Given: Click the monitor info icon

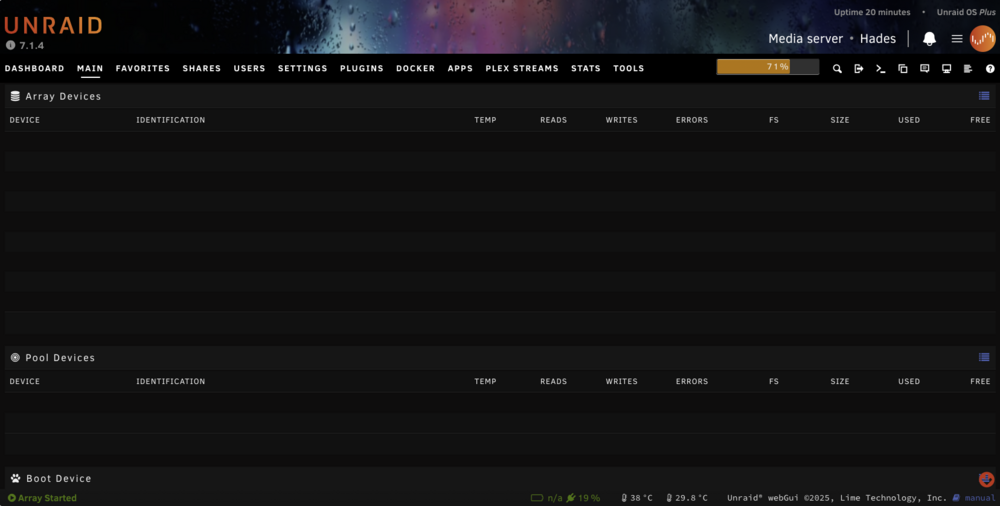Looking at the screenshot, I should pyautogui.click(x=946, y=68).
